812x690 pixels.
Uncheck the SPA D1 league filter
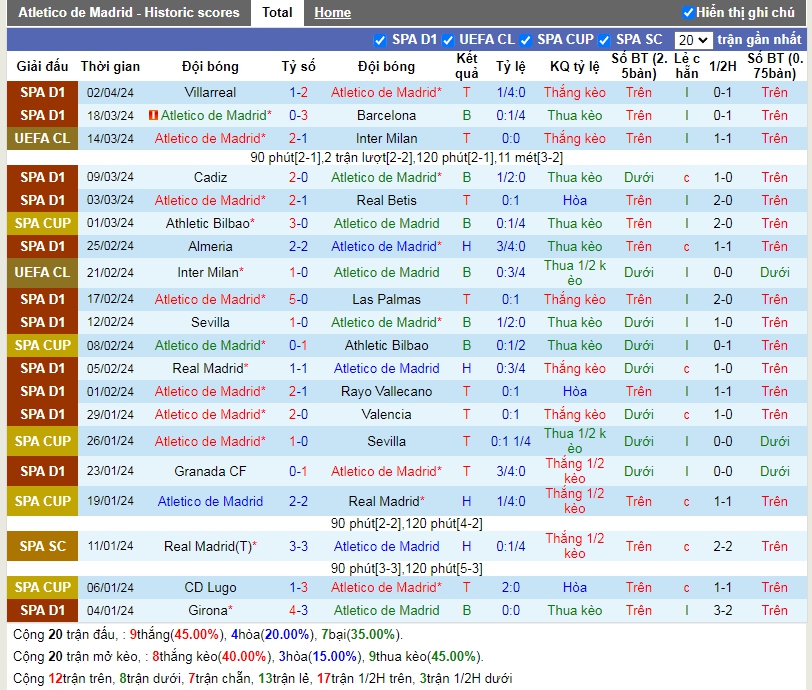click(380, 40)
